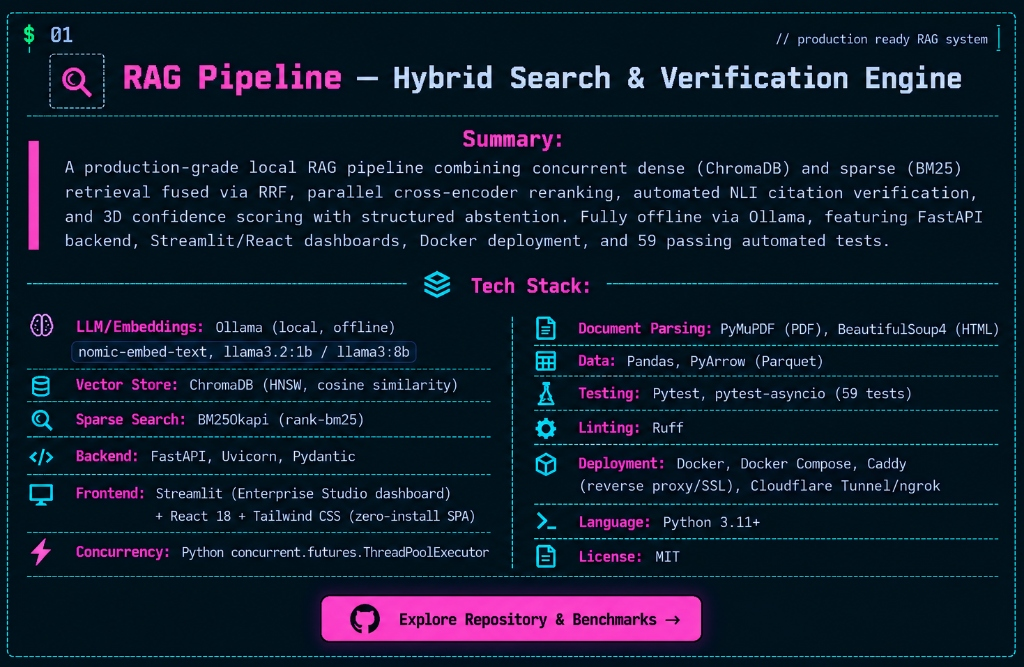Screen dimensions: 1024x667
Task: Click the GitHub logo in the pink button
Action: pyautogui.click(x=365, y=619)
